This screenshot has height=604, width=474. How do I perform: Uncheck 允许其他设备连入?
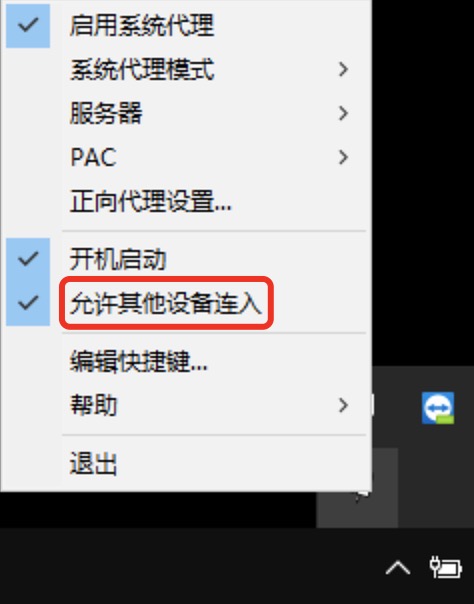point(28,303)
